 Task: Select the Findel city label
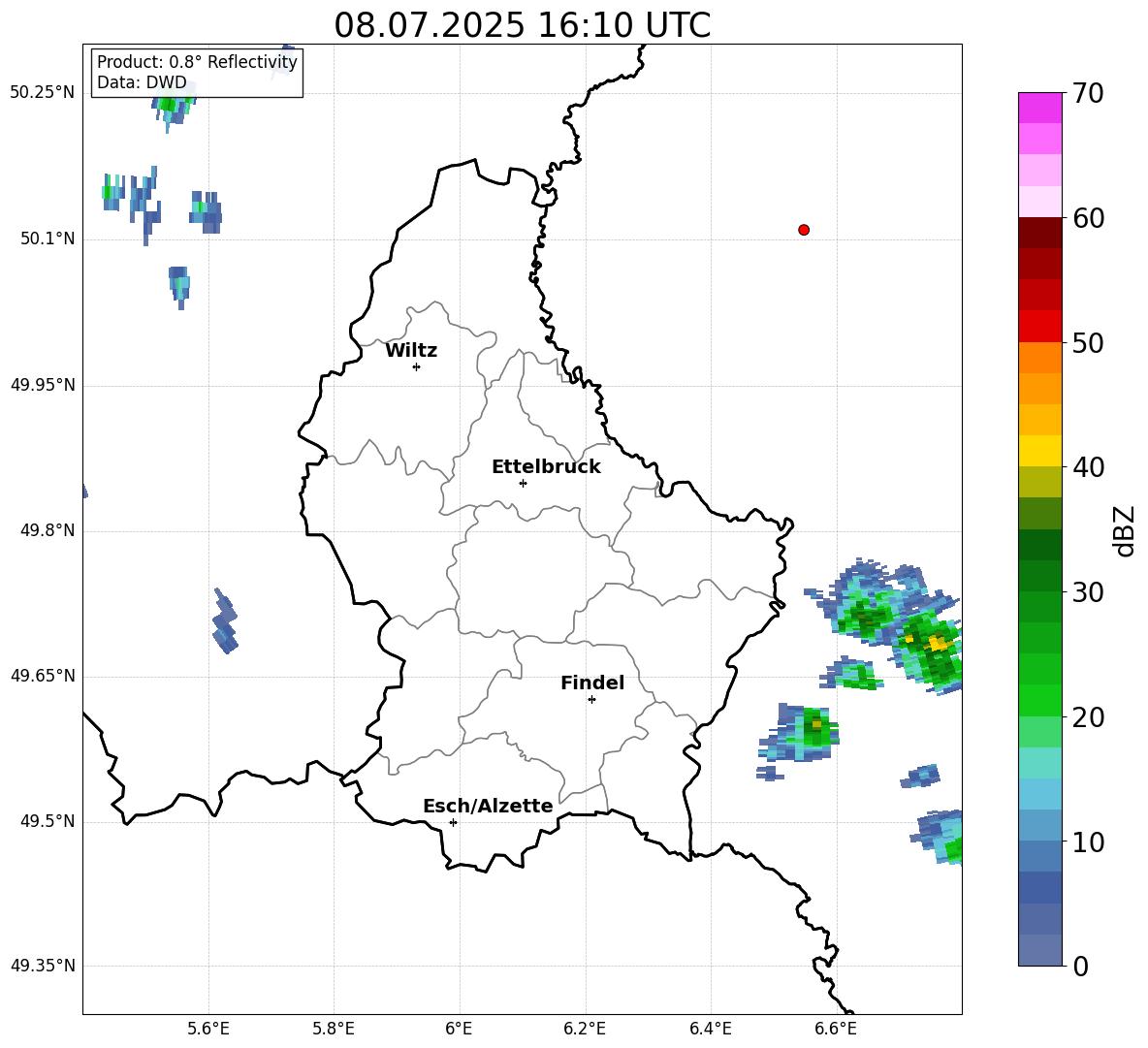[592, 683]
